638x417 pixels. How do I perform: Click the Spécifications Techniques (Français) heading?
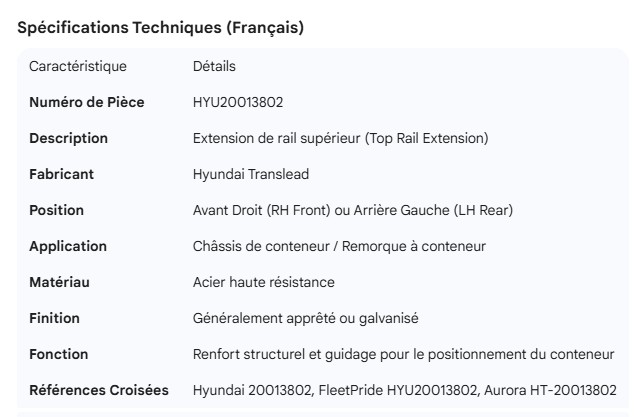[160, 28]
